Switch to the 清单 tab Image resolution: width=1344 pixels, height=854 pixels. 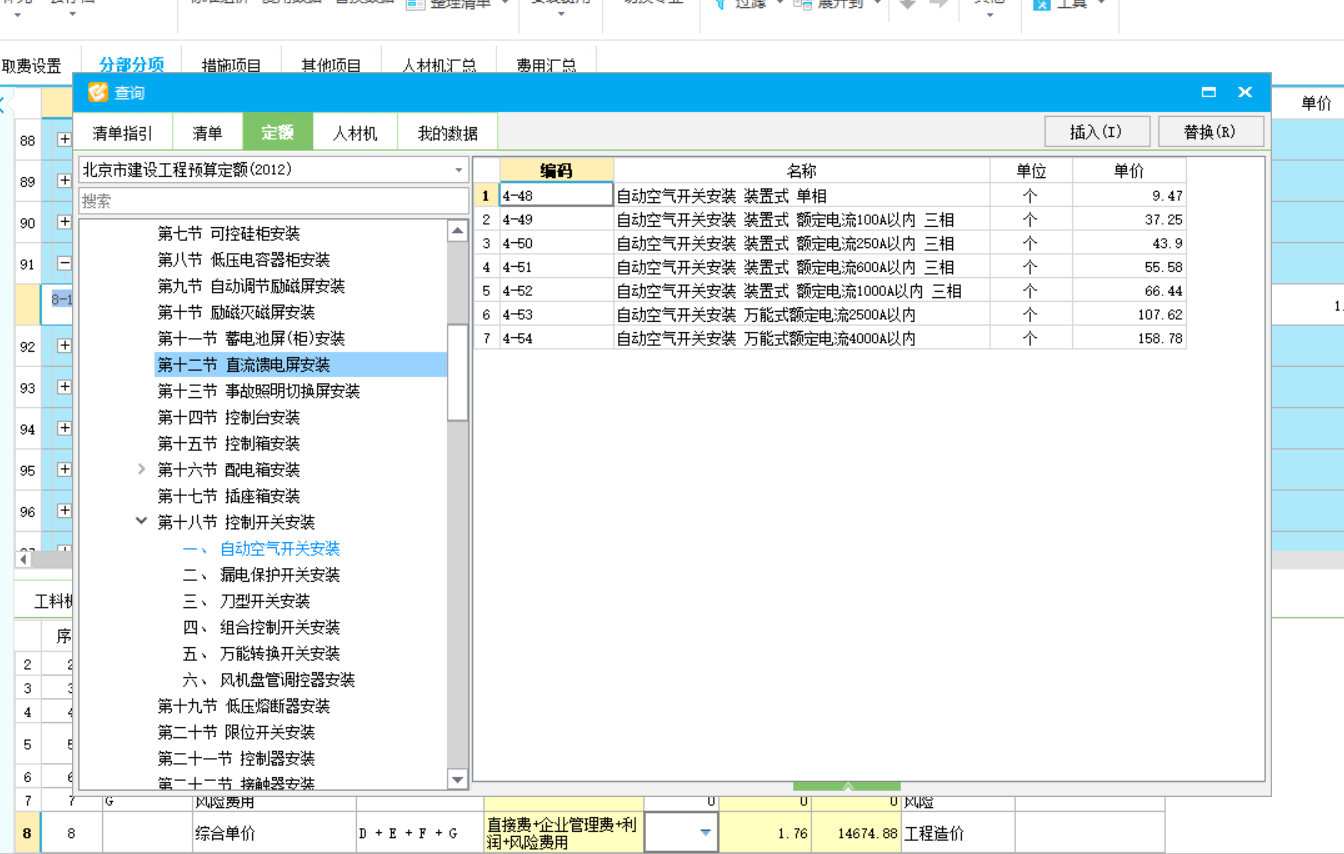pyautogui.click(x=207, y=133)
